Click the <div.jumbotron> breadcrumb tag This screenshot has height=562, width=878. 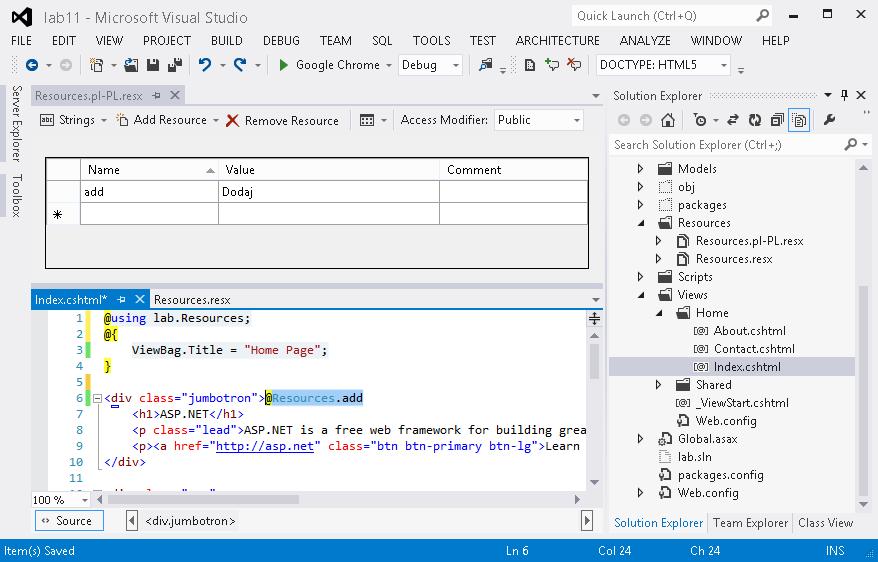click(x=190, y=521)
